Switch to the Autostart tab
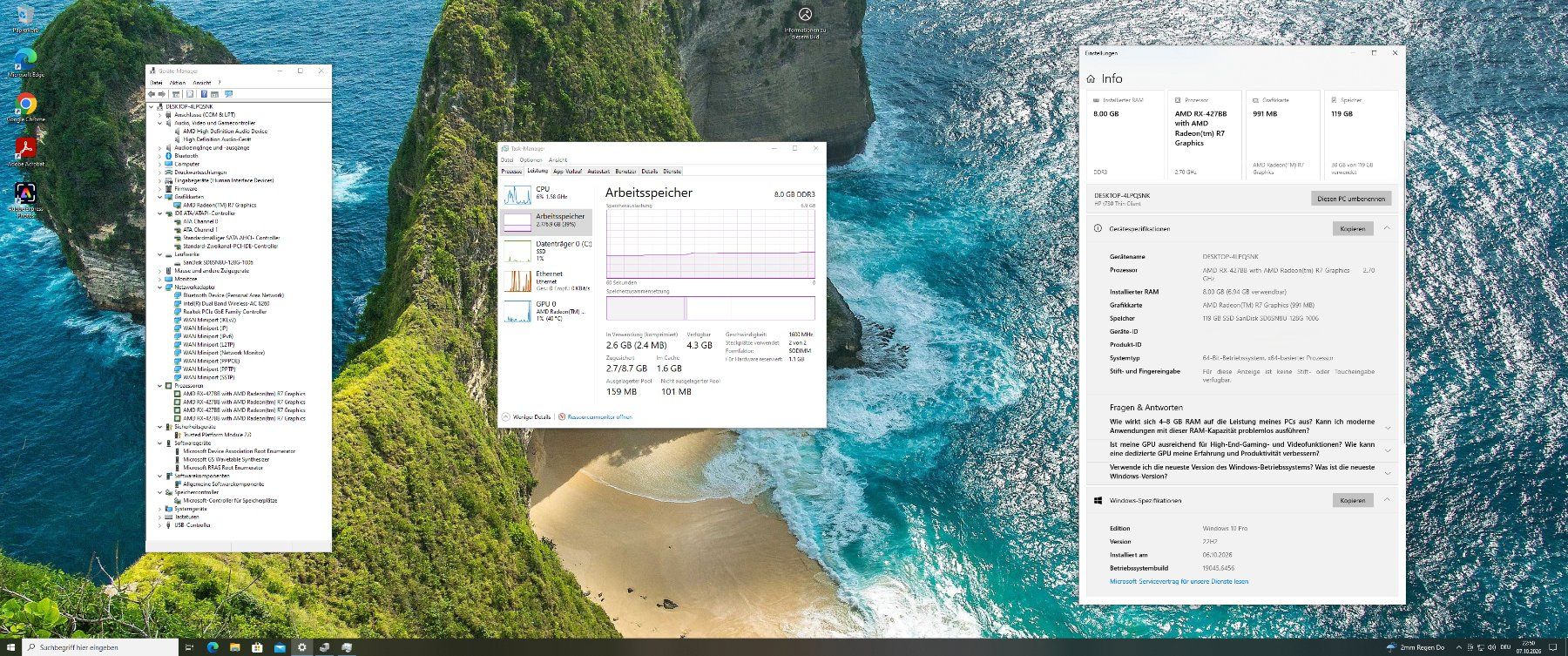The height and width of the screenshot is (656, 1568). click(598, 172)
